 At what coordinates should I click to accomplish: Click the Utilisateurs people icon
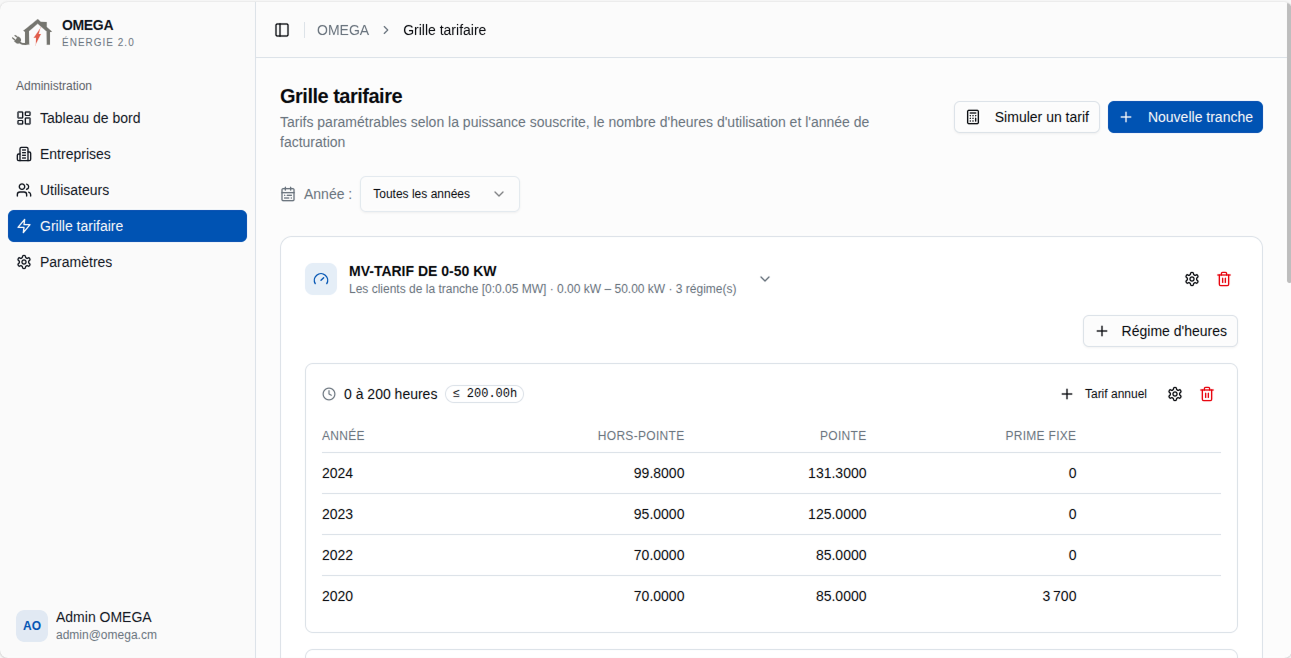24,190
